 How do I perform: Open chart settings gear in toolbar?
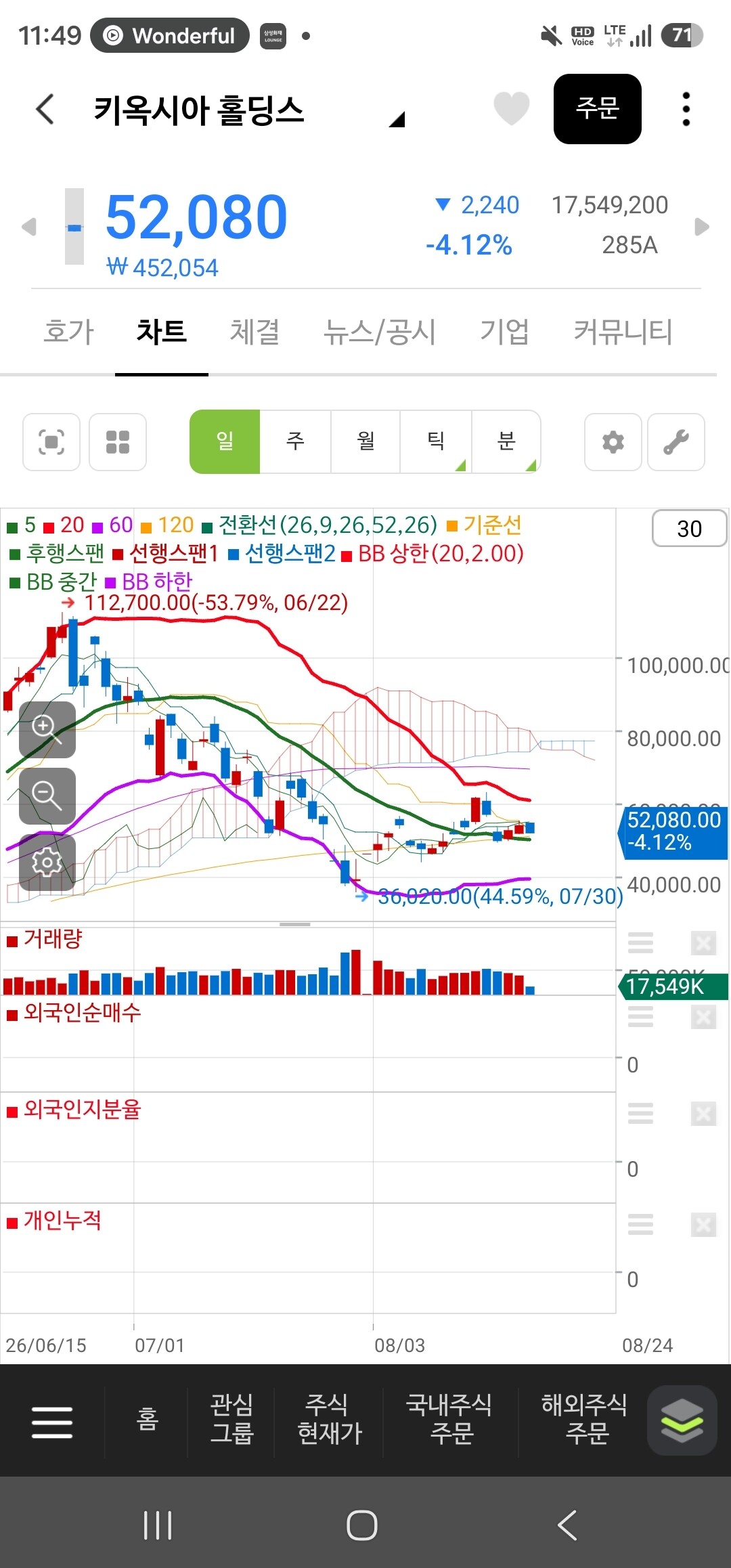click(x=613, y=442)
